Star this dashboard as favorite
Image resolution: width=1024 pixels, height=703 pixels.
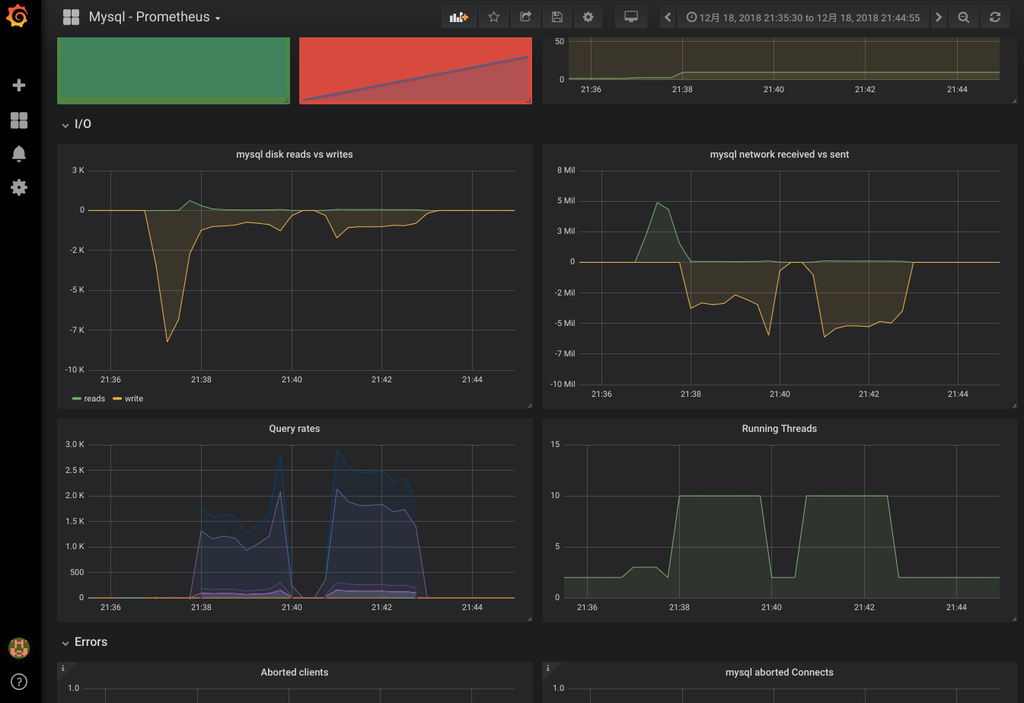point(494,17)
